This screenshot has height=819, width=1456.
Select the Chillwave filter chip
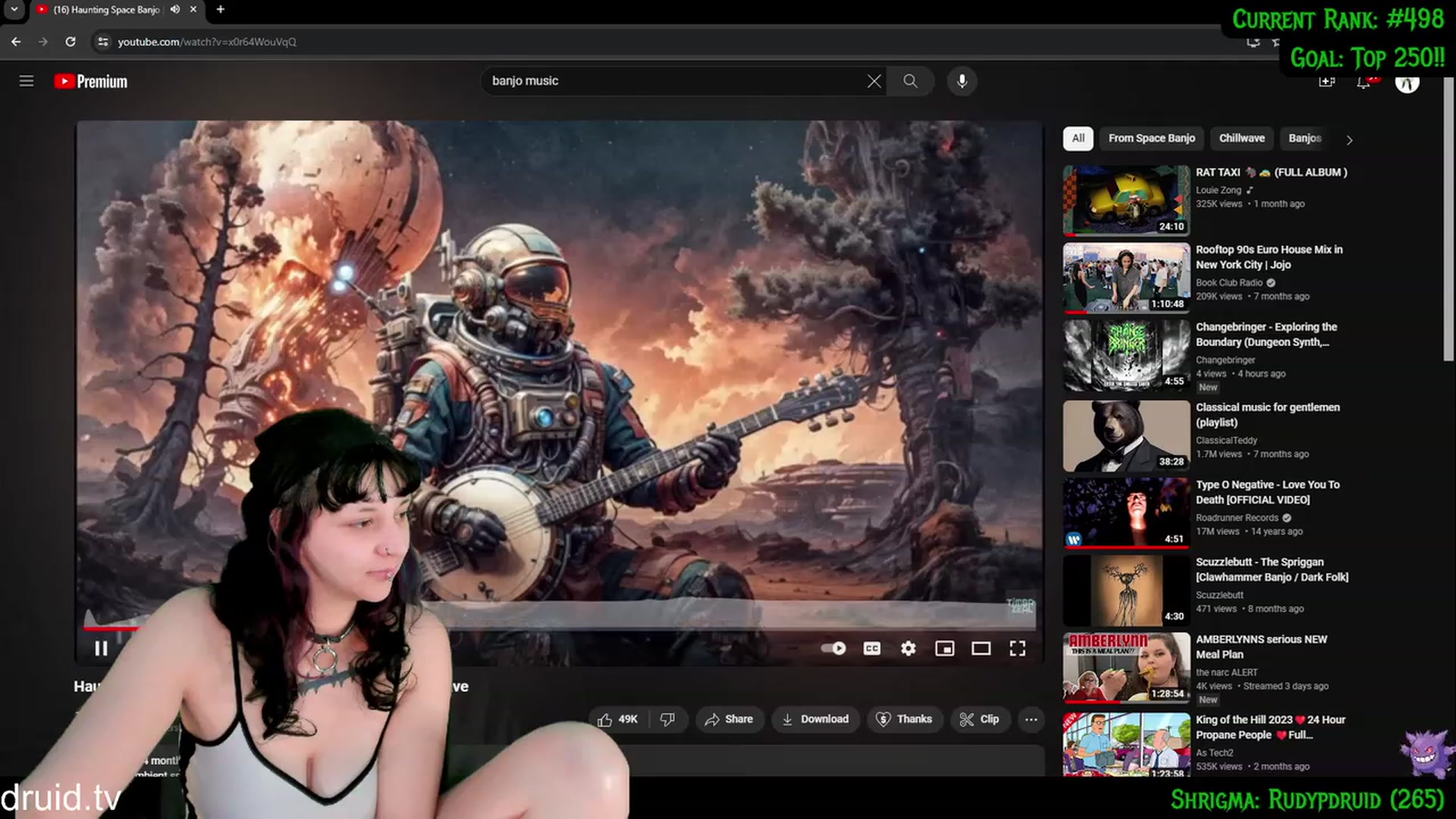coord(1242,139)
